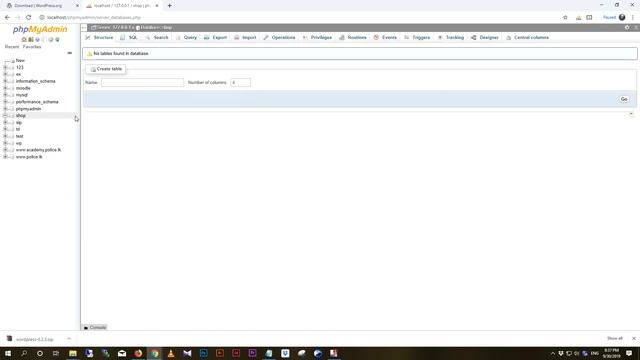
Task: Open the Windows Start menu
Action: (8, 353)
